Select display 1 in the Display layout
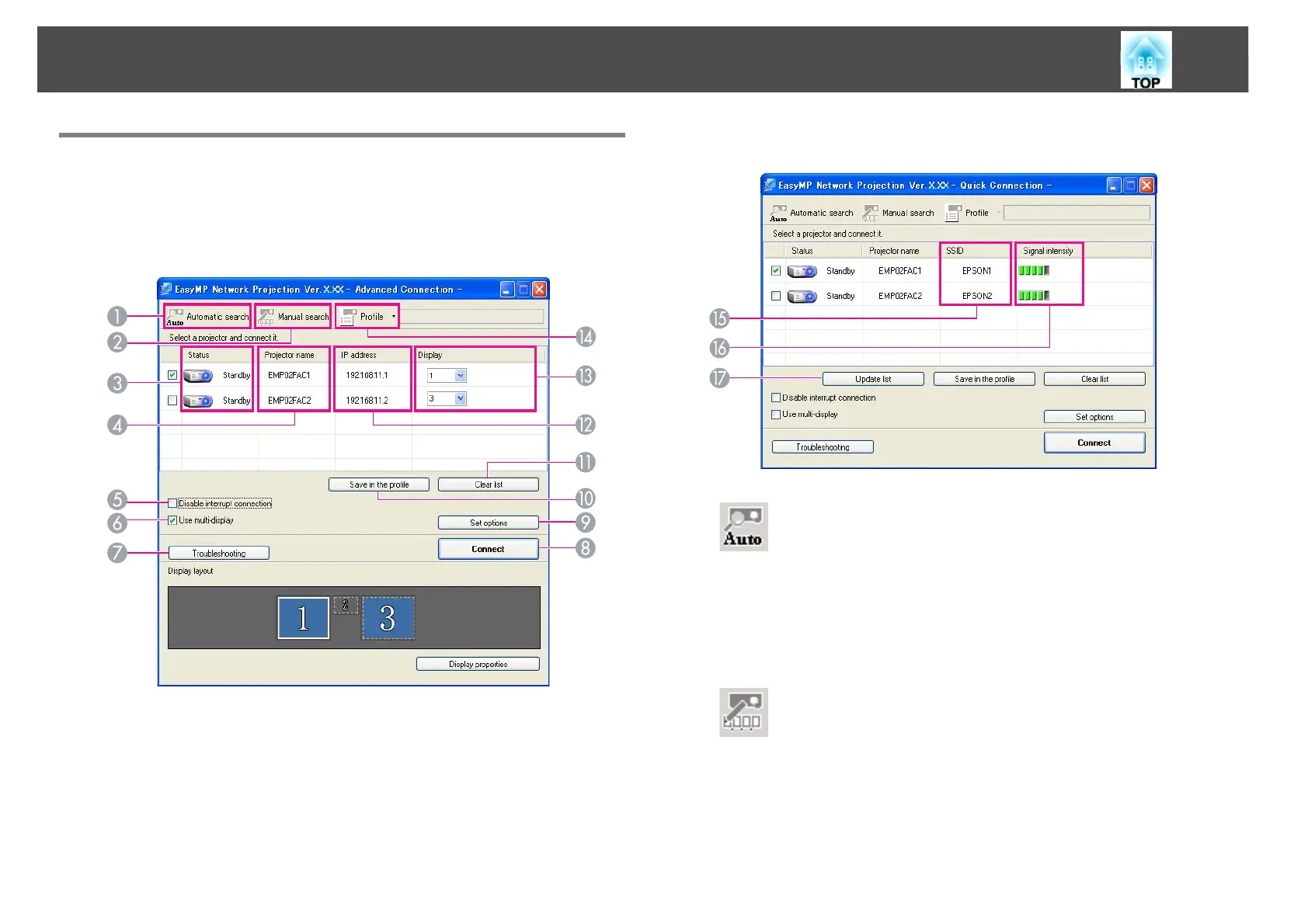 303,618
